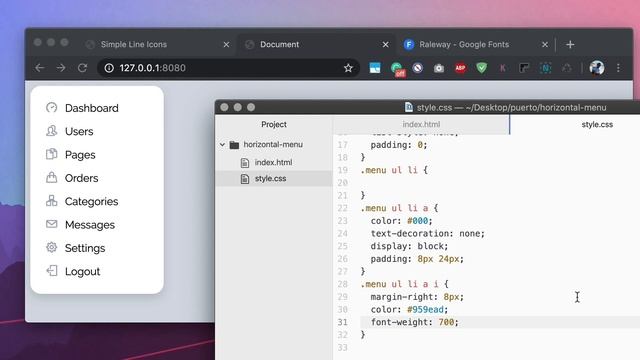
Task: Open new browser tab with plus
Action: click(x=570, y=44)
